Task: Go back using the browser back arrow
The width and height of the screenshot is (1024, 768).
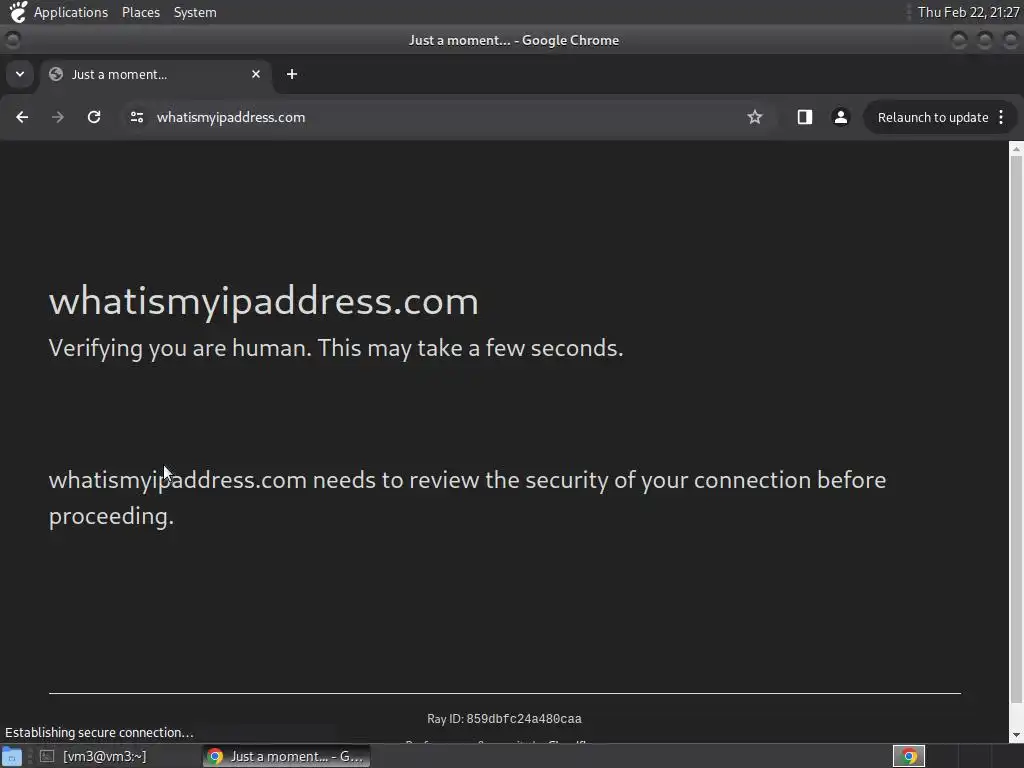Action: [x=22, y=117]
